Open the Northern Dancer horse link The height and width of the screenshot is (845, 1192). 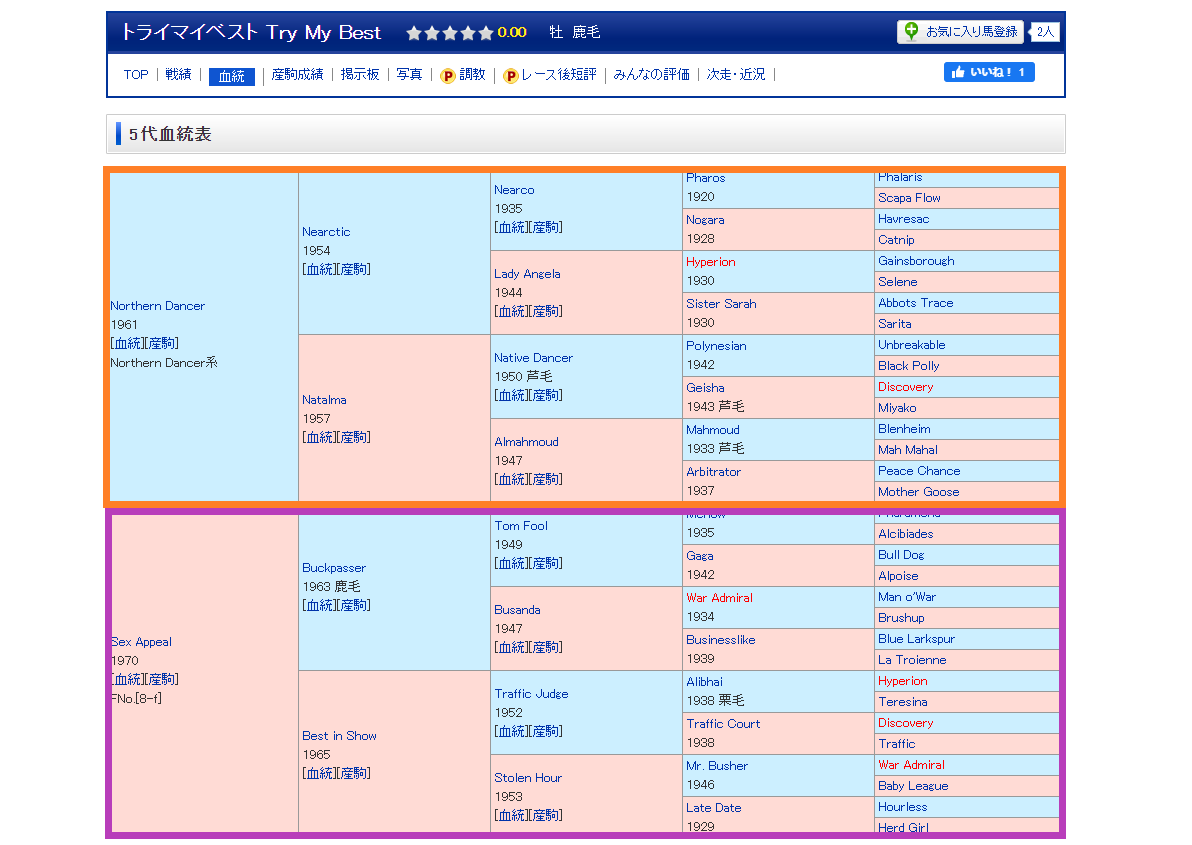pyautogui.click(x=157, y=305)
